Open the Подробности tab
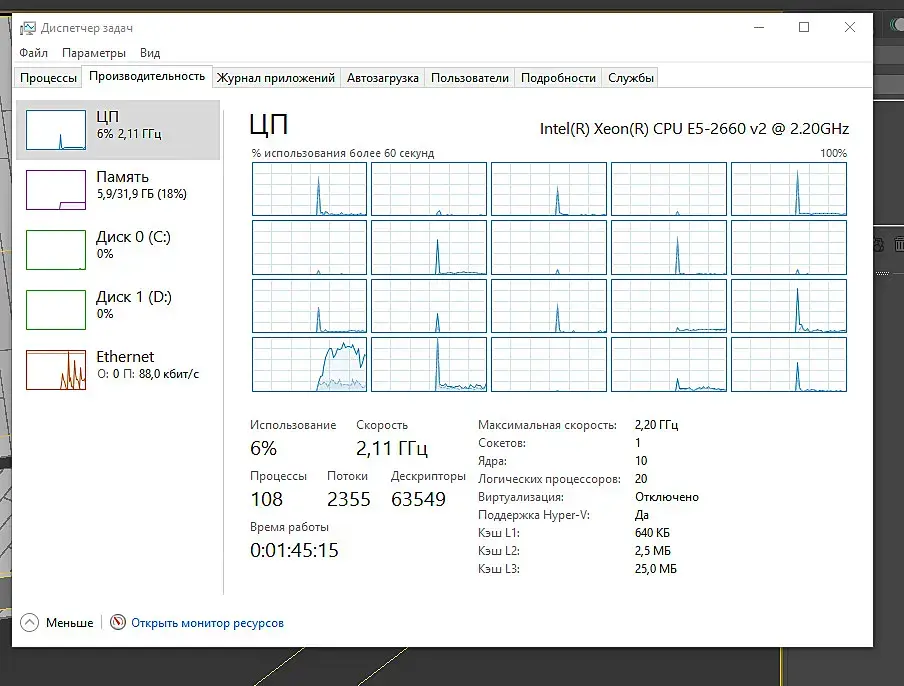This screenshot has height=686, width=904. click(x=558, y=78)
